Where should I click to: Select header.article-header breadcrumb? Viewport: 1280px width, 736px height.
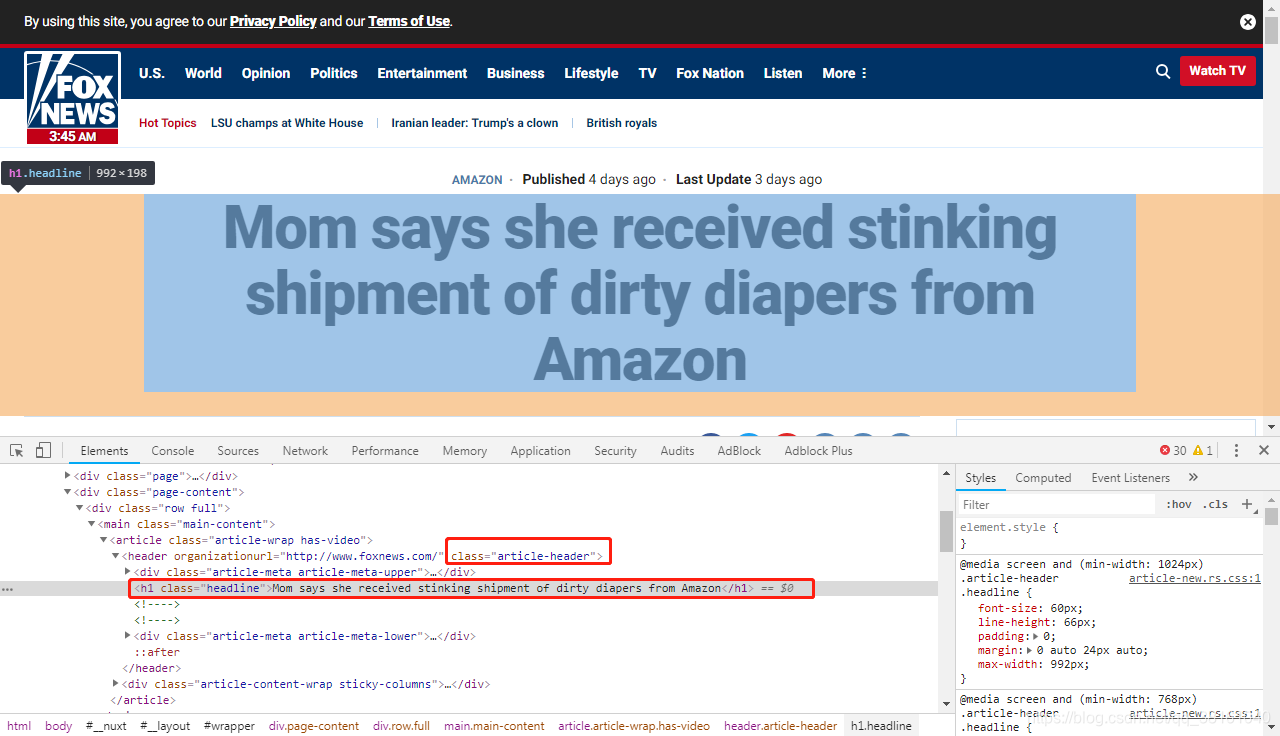click(x=781, y=726)
